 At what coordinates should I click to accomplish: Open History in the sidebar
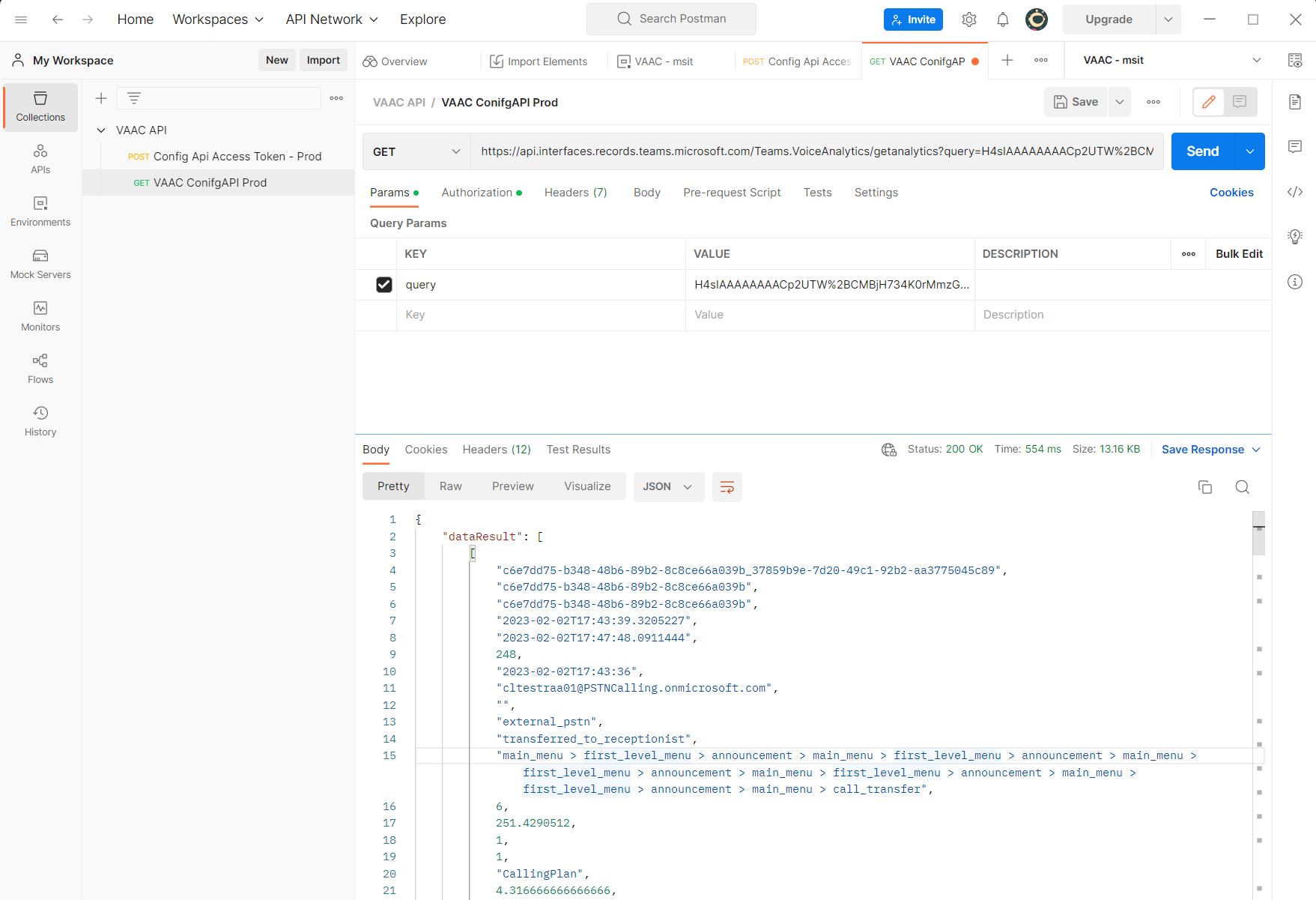point(40,422)
